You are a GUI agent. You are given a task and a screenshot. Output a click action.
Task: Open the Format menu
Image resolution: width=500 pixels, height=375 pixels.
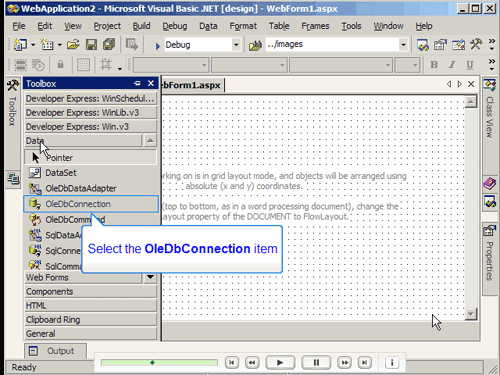[243, 26]
